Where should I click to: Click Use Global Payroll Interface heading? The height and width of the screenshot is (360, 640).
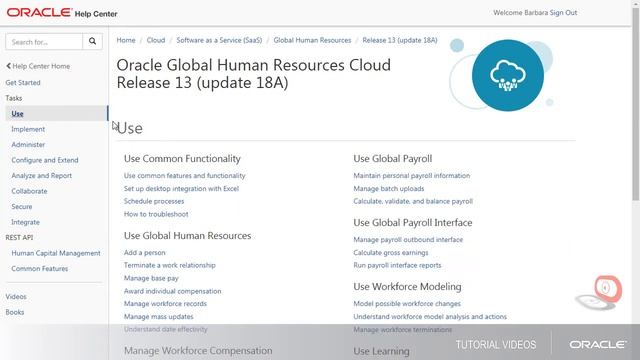[x=413, y=223]
